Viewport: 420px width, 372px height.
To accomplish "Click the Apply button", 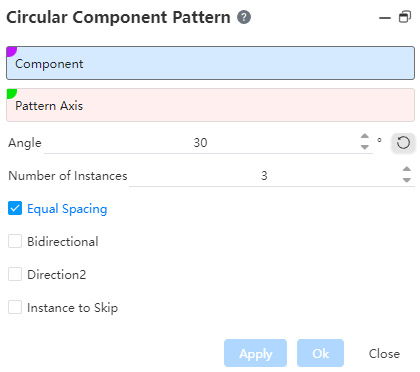I will 255,353.
